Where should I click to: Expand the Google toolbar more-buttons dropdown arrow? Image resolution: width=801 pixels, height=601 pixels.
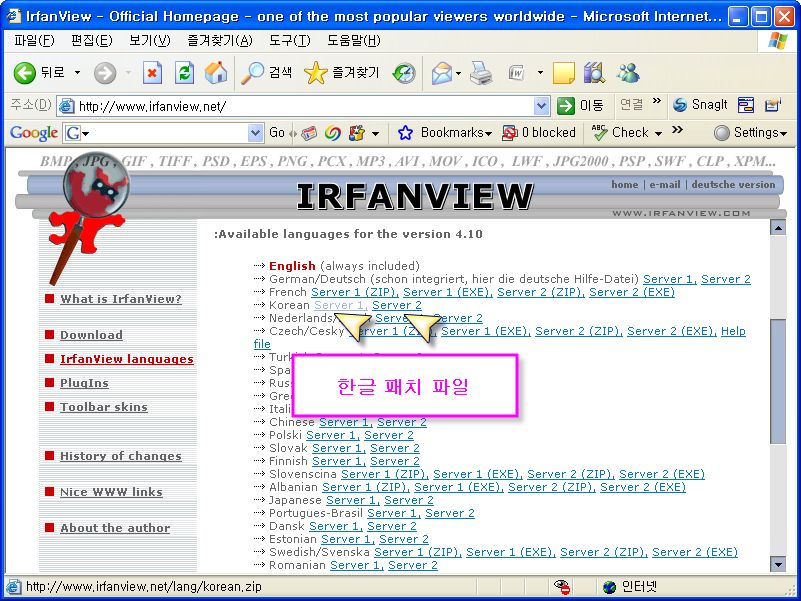click(x=375, y=134)
